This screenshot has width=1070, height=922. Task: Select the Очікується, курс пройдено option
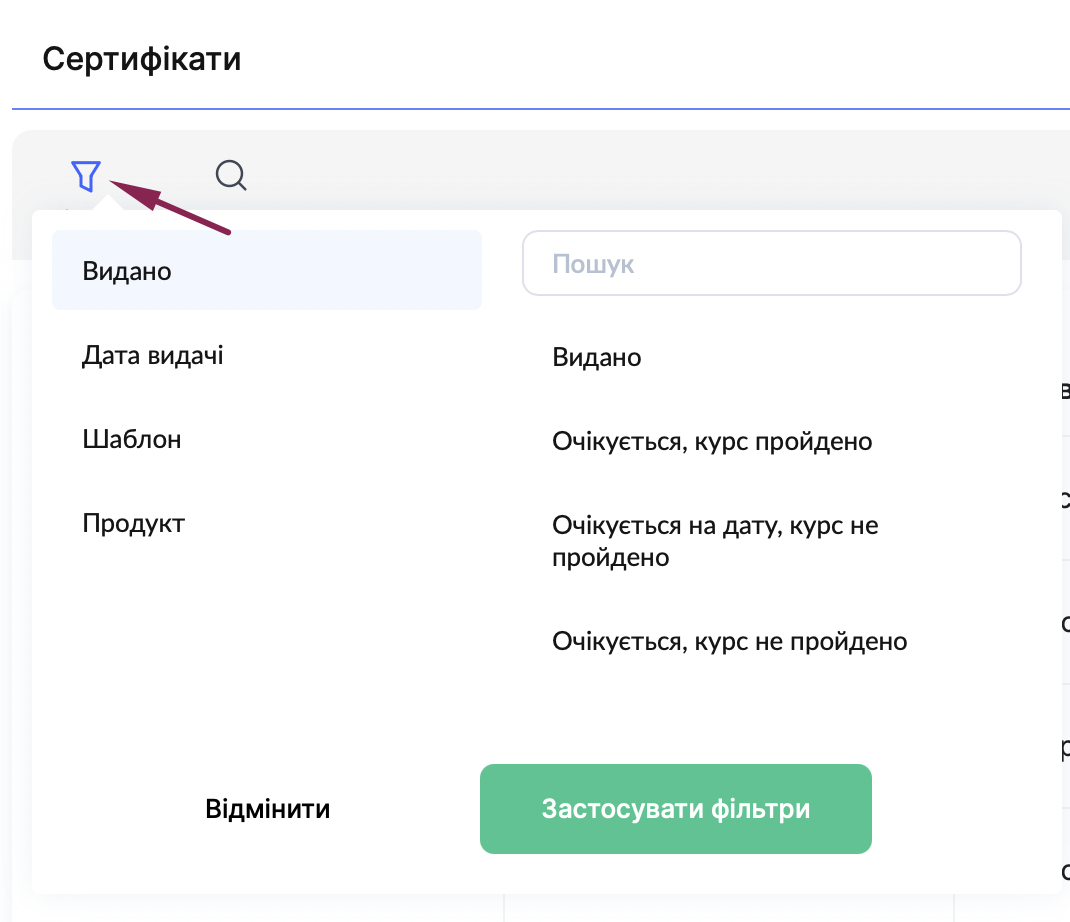712,441
